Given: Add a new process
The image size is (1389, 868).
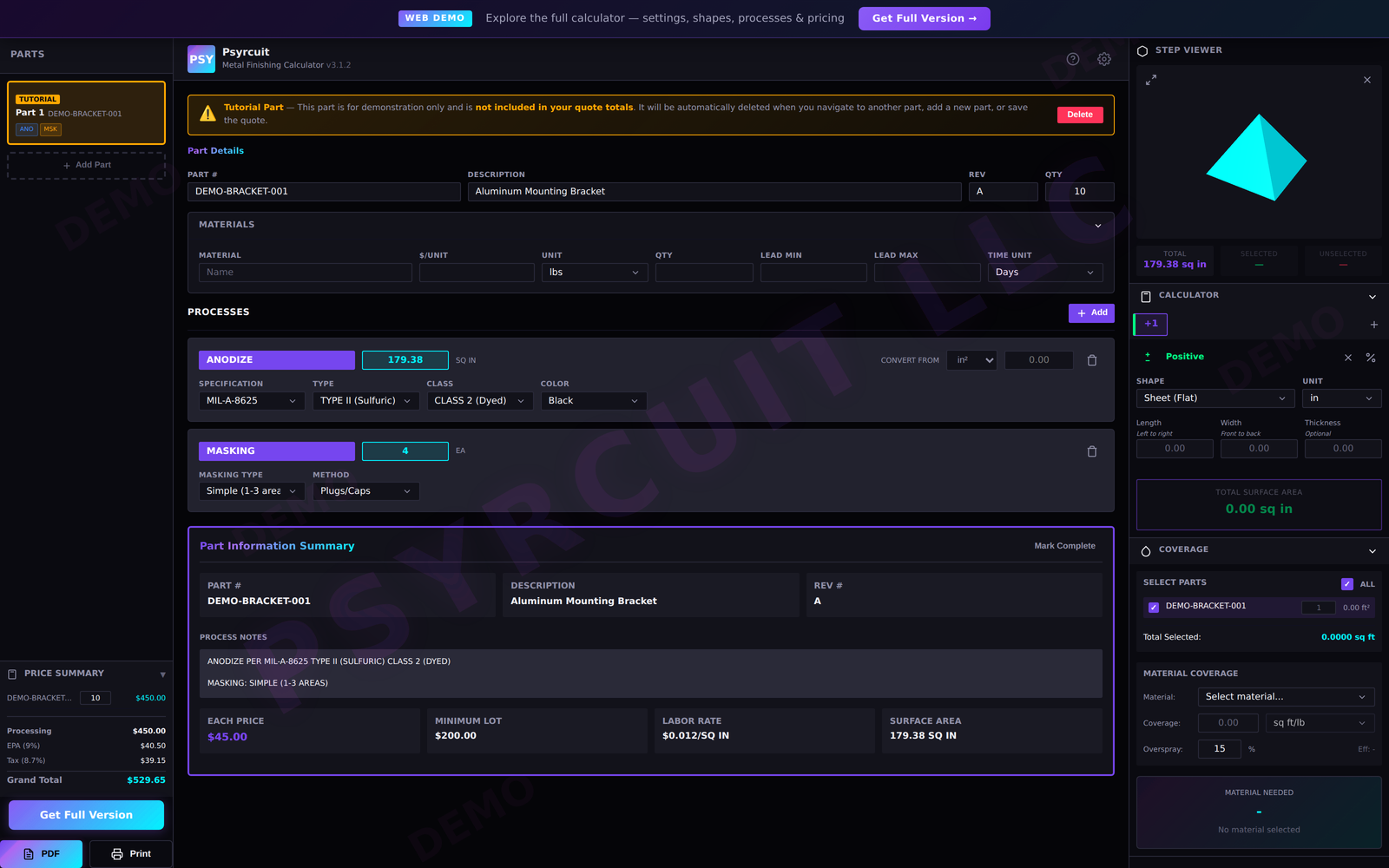Looking at the screenshot, I should [1091, 312].
